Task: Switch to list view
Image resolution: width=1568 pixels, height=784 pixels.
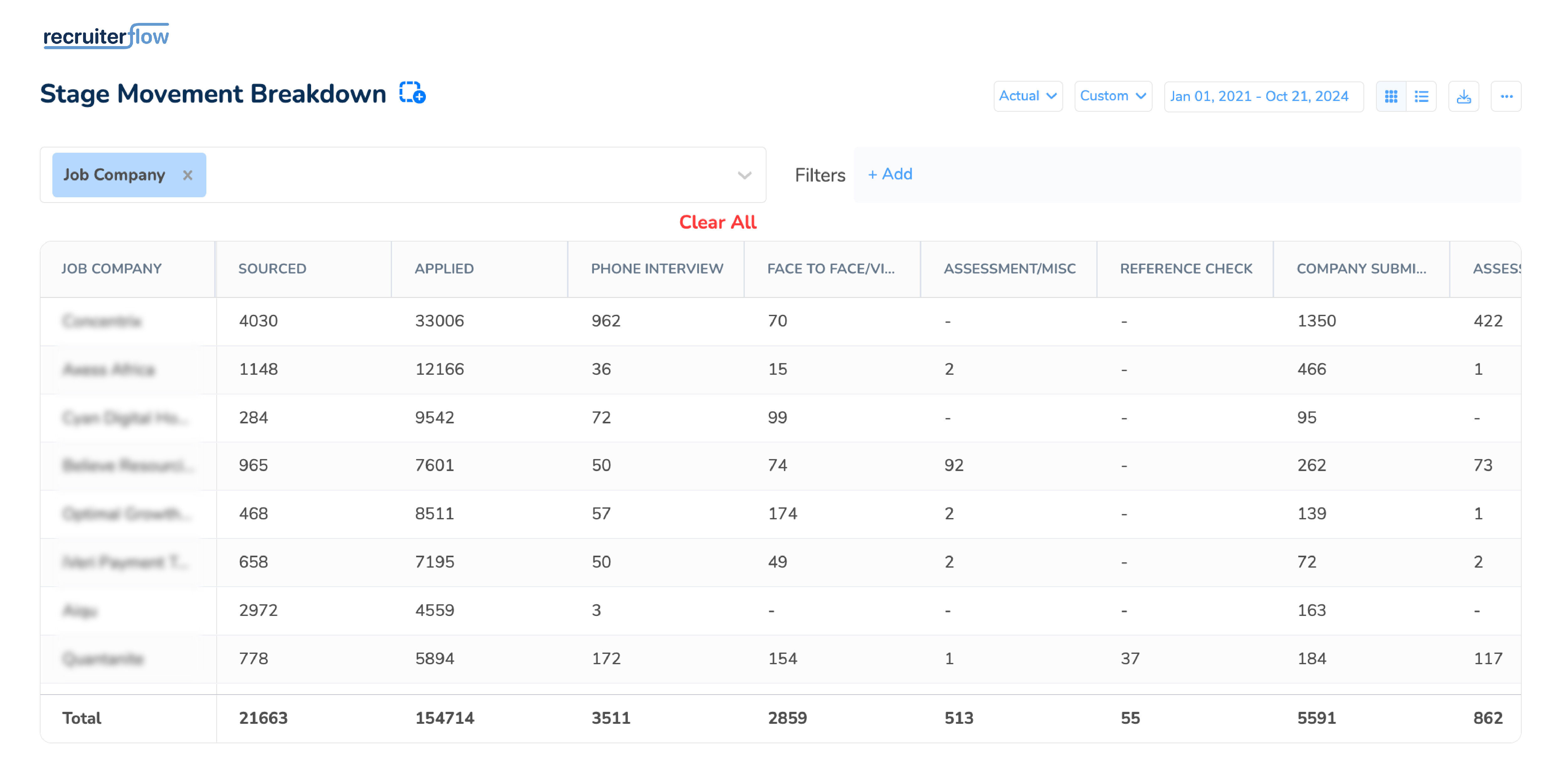Action: 1421,96
